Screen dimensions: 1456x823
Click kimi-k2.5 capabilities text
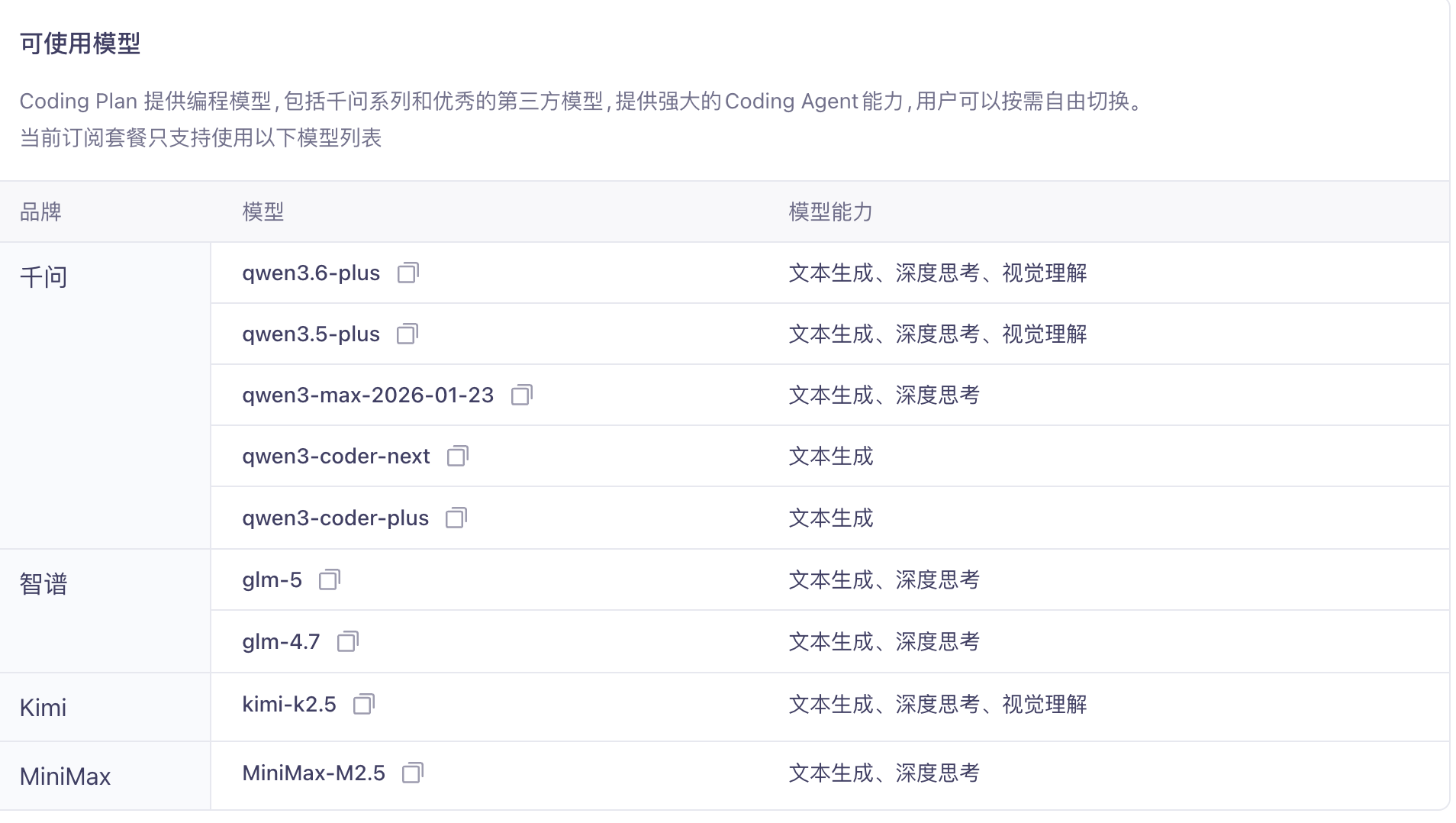[937, 704]
